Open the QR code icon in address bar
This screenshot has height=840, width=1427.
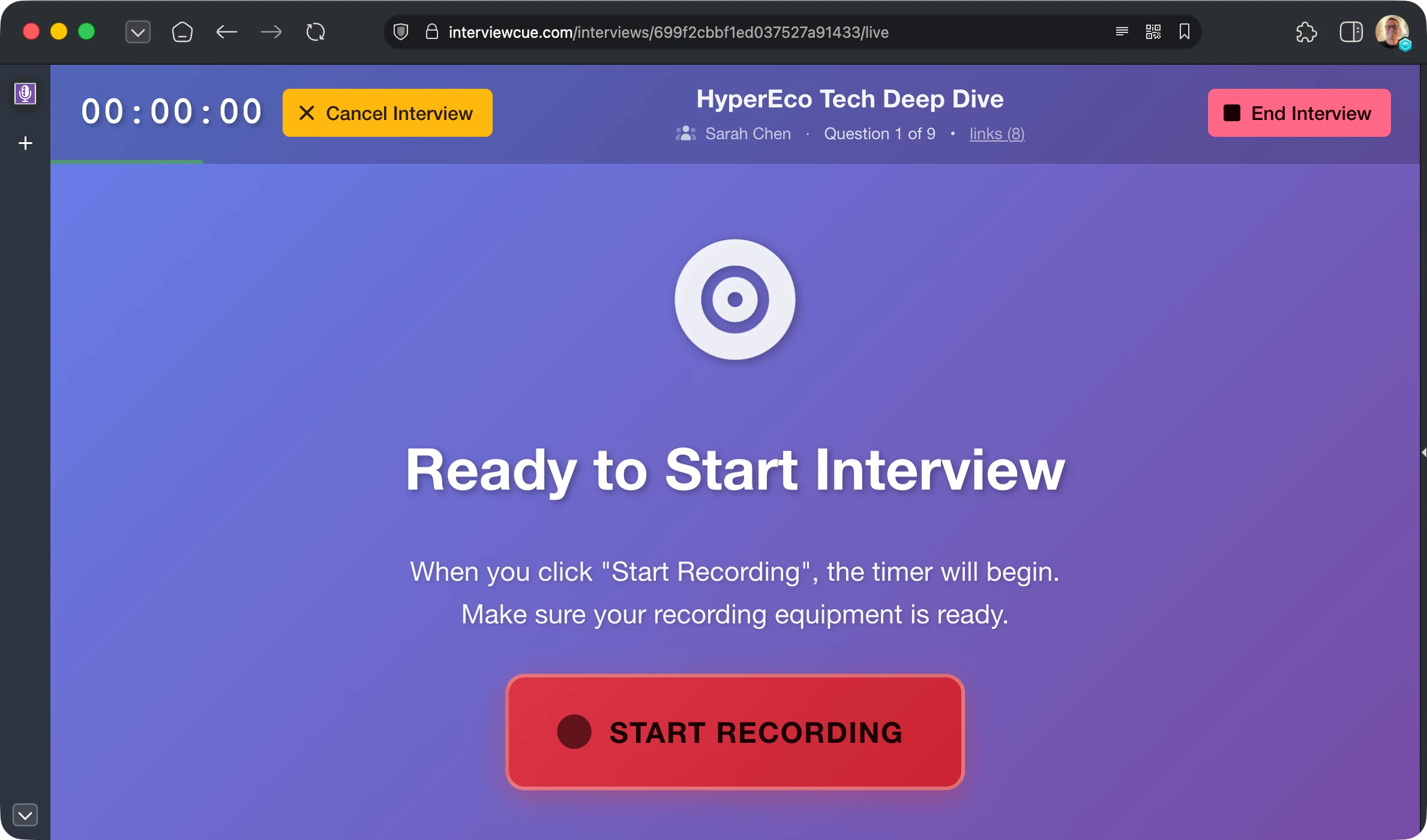pos(1153,32)
